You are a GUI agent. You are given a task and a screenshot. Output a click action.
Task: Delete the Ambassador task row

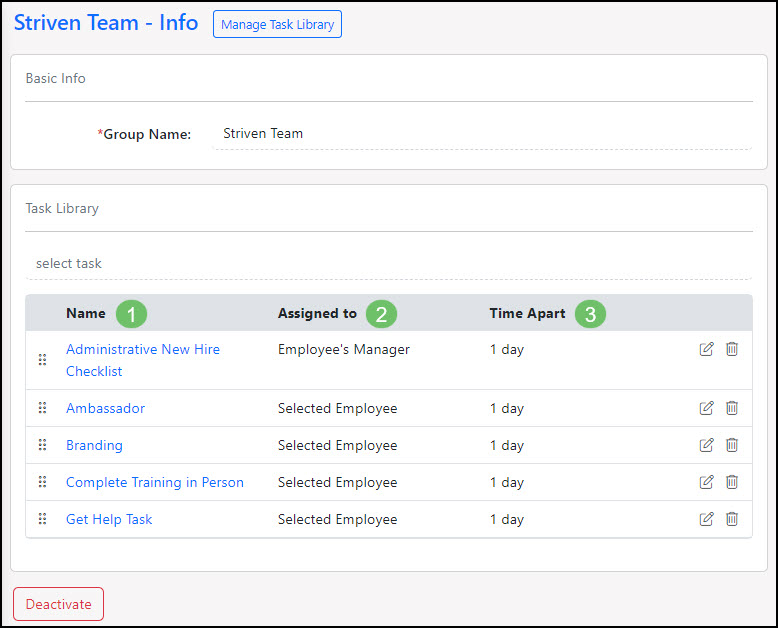pos(732,408)
